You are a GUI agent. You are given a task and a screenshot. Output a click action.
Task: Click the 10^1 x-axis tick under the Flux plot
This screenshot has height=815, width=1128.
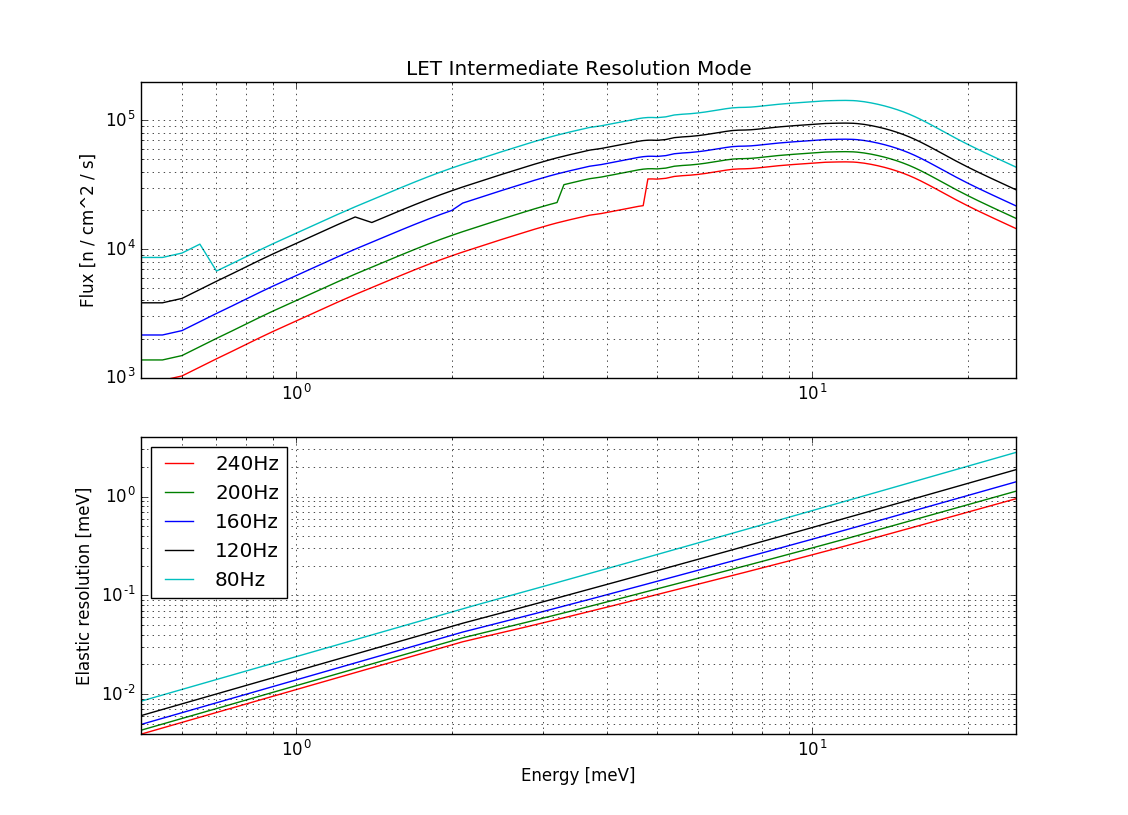pyautogui.click(x=812, y=393)
